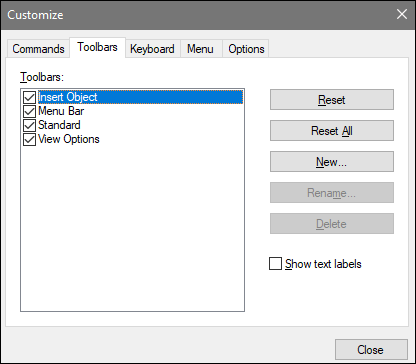416x364 pixels.
Task: Select the Insert Object list entry
Action: [x=140, y=97]
